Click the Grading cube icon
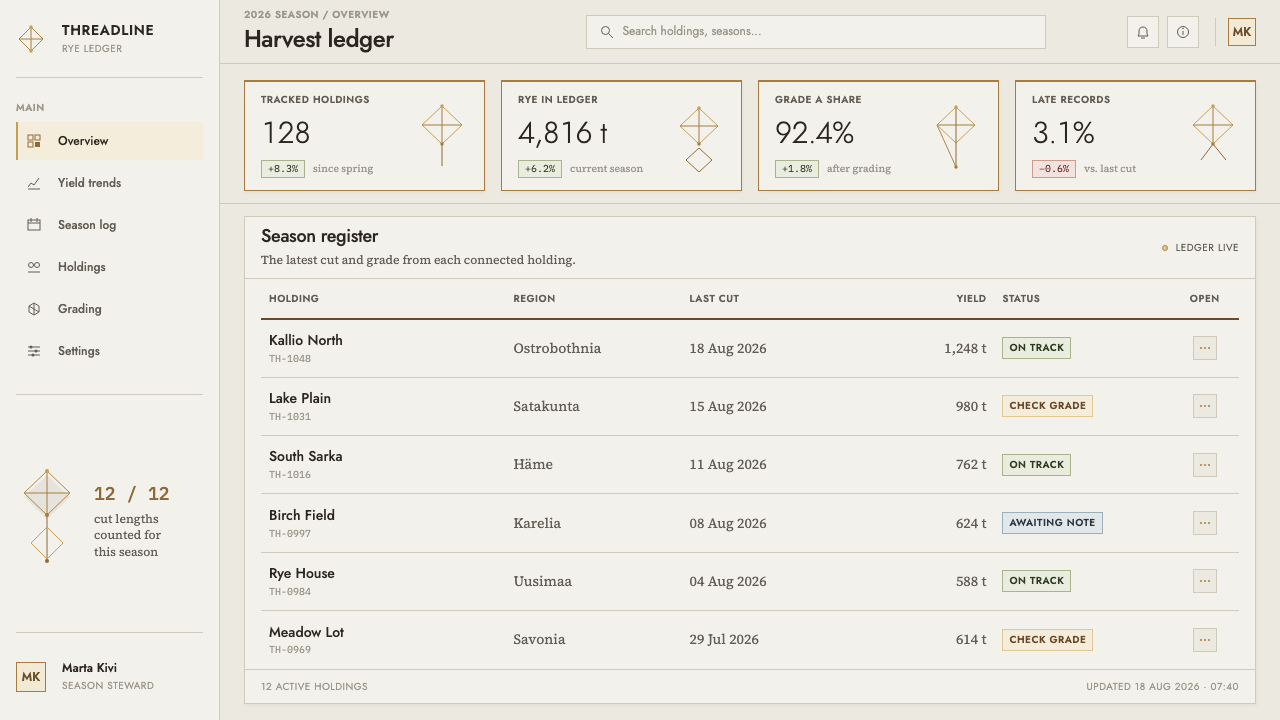 coord(34,309)
